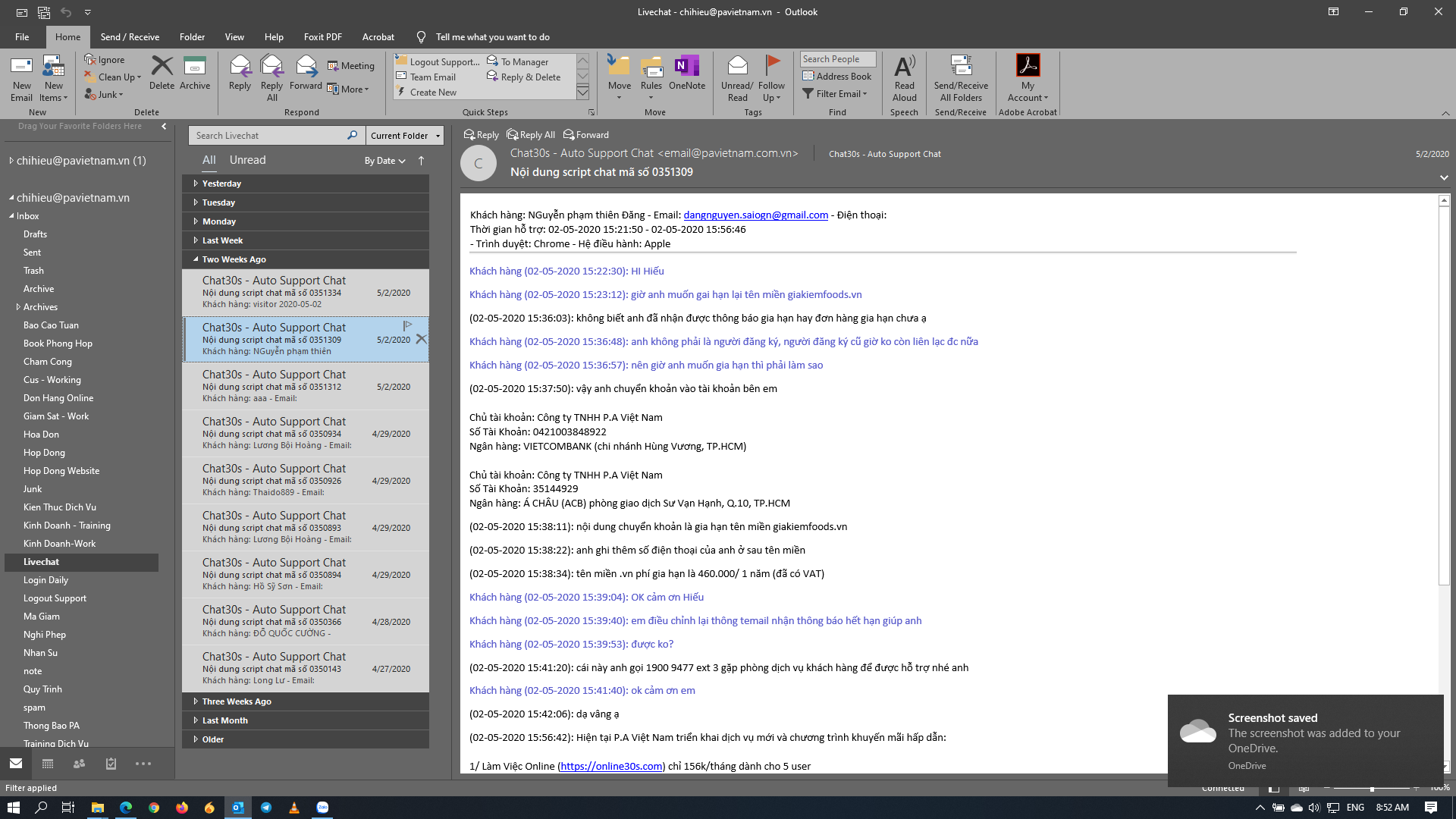The height and width of the screenshot is (819, 1456).
Task: Open the Move to folder icon
Action: 619,77
